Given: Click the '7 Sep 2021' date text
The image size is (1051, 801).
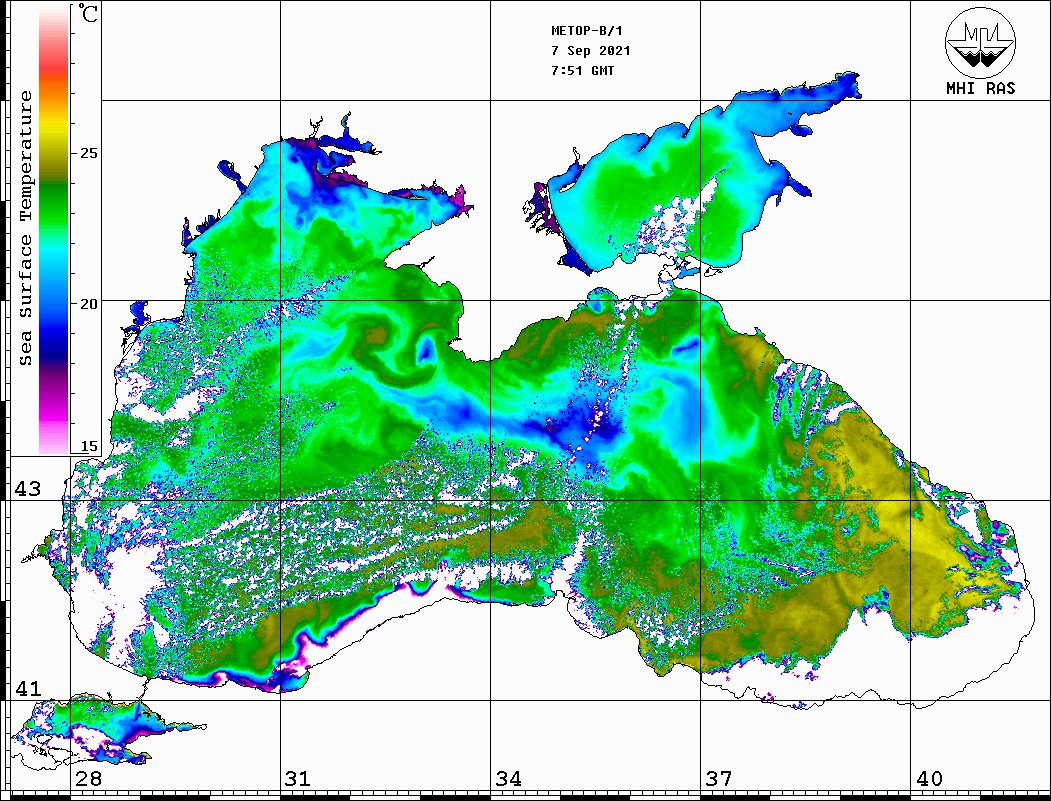Looking at the screenshot, I should 591,51.
